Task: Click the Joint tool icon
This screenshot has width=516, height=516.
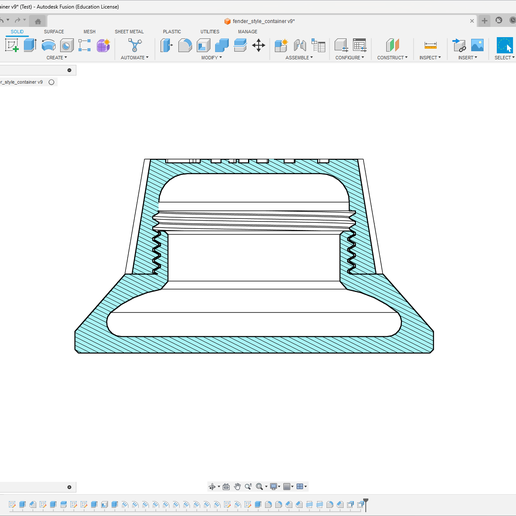Action: pos(300,45)
